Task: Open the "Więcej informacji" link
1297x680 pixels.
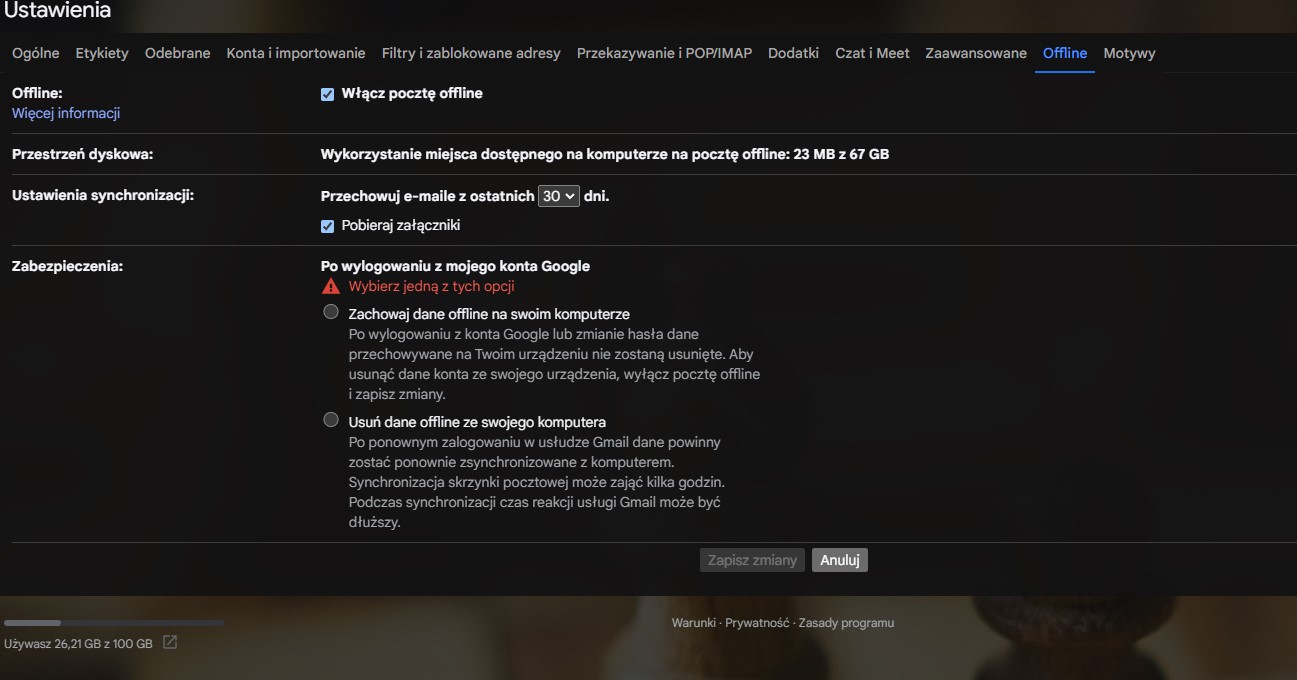Action: [x=65, y=112]
